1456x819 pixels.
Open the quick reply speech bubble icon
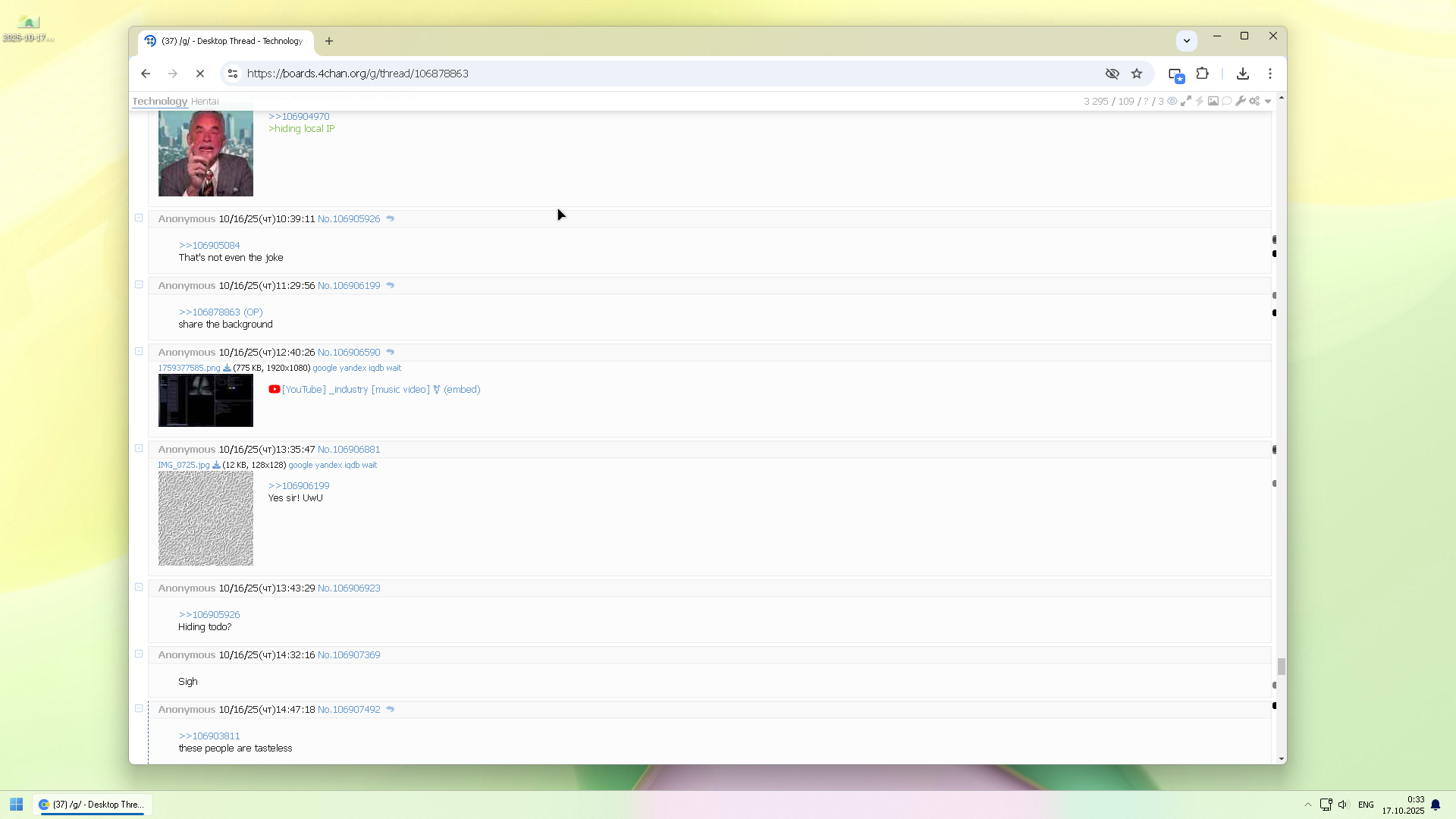coord(1227,101)
